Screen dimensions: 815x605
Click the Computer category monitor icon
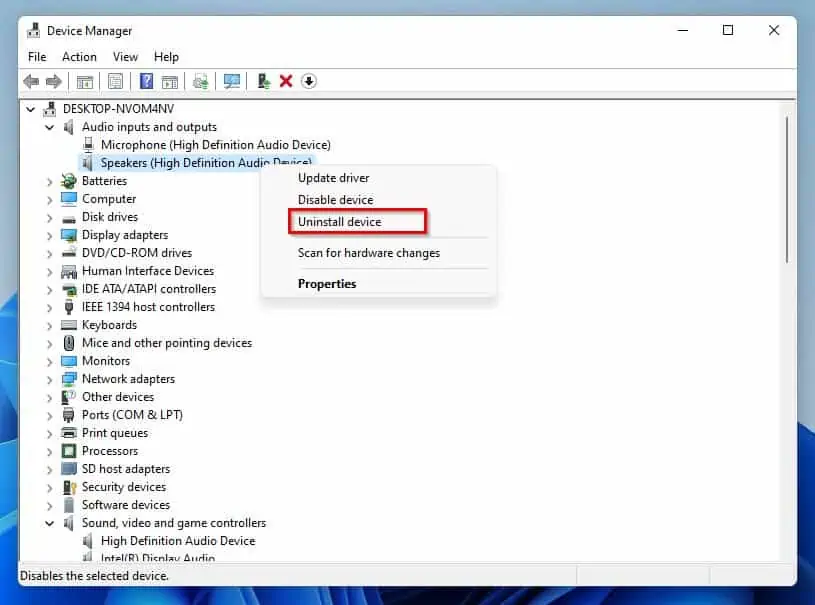click(69, 199)
